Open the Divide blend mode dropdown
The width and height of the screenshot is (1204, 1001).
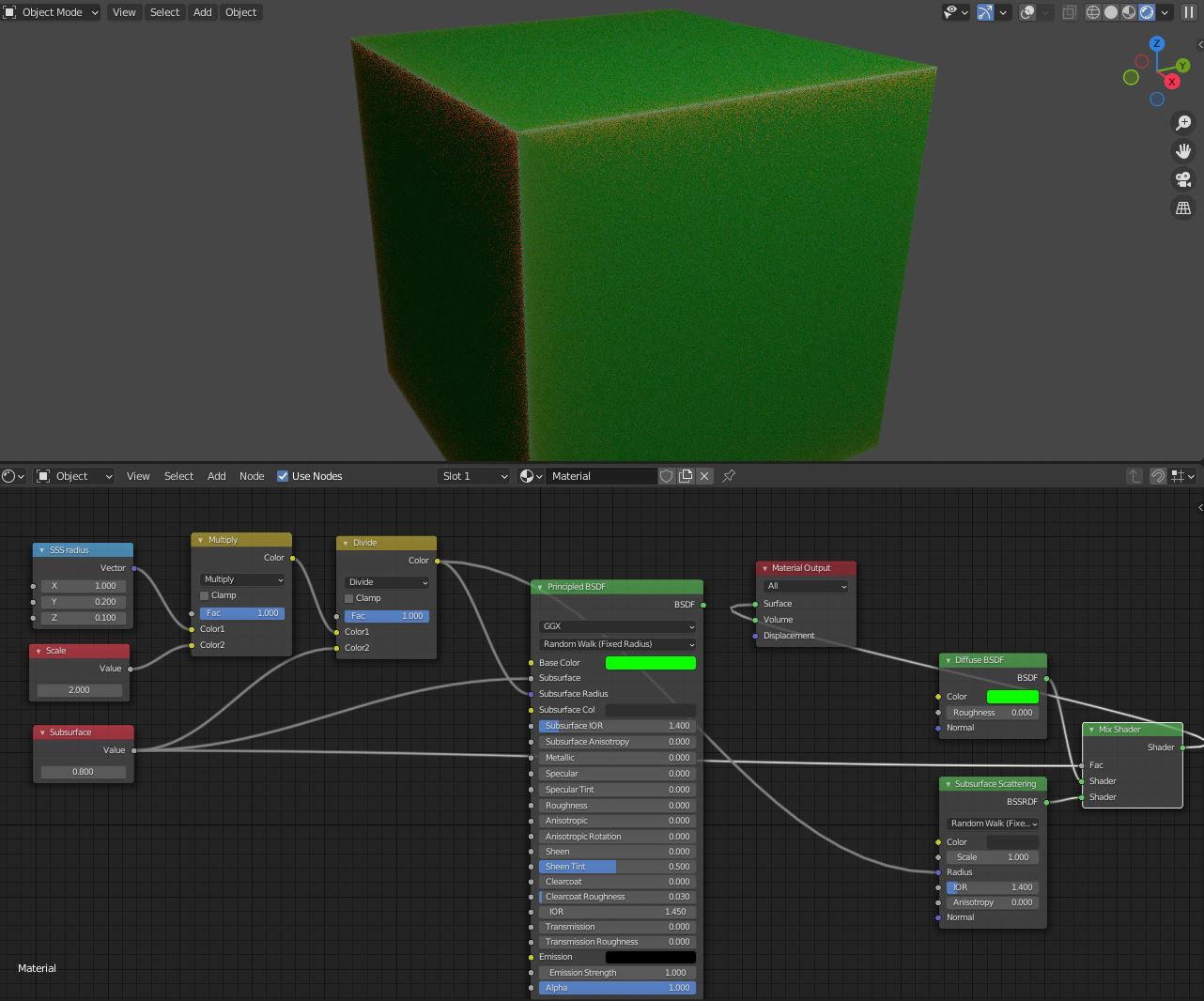387,582
